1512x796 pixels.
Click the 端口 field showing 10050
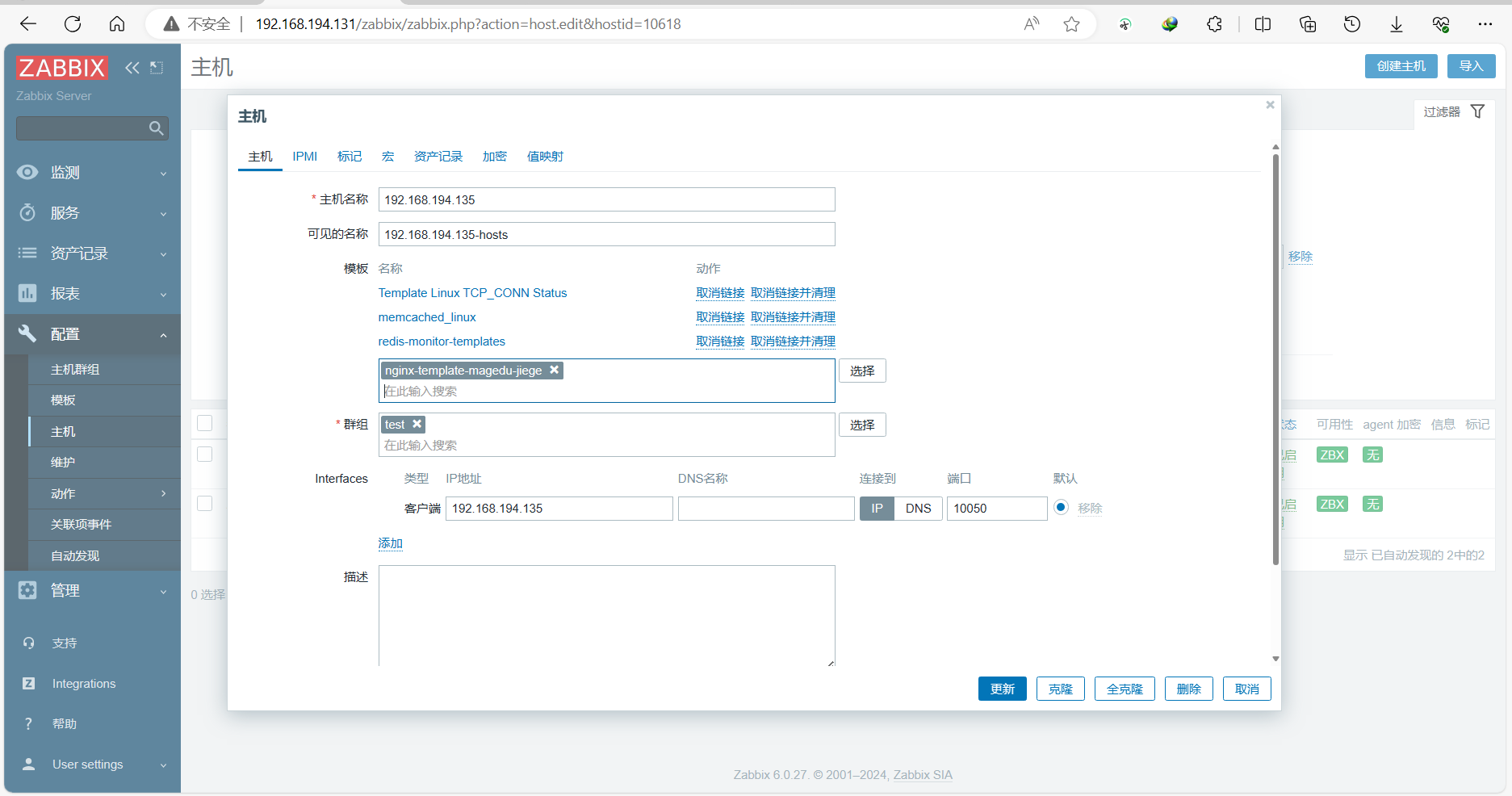pos(997,509)
